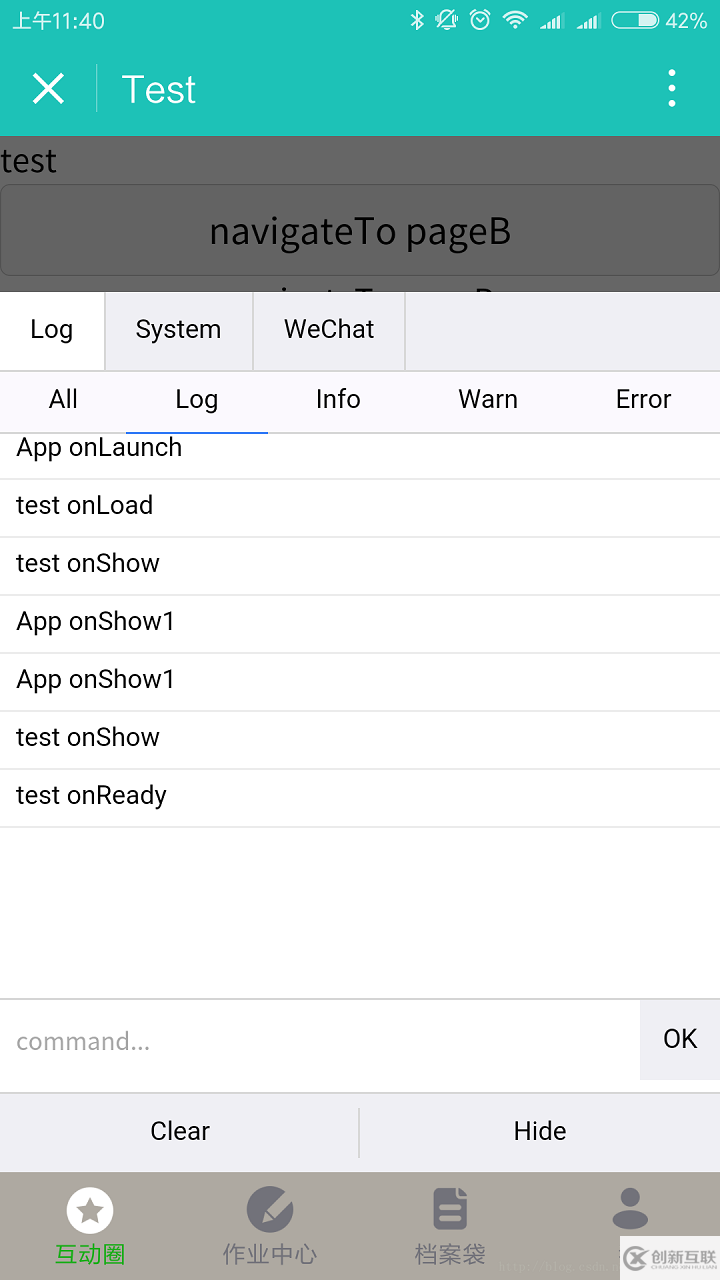Tap the Bluetooth status bar icon
This screenshot has width=720, height=1280.
[x=417, y=20]
